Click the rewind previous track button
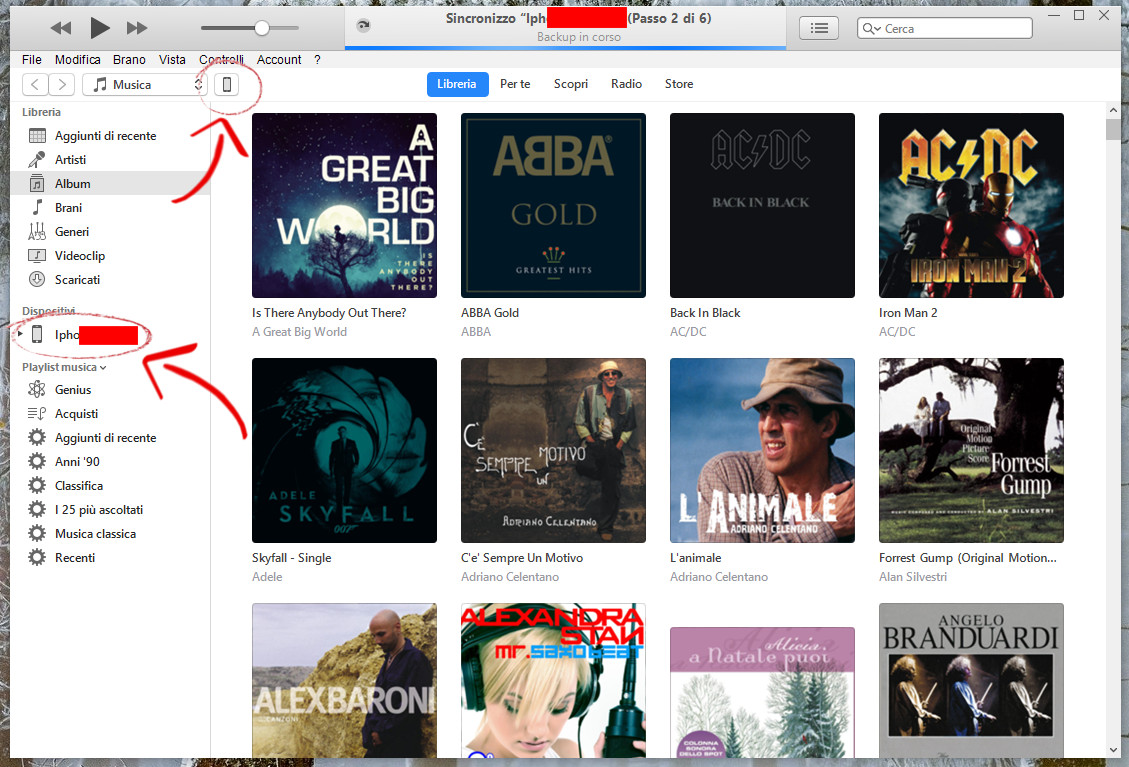The image size is (1129, 767). [60, 28]
